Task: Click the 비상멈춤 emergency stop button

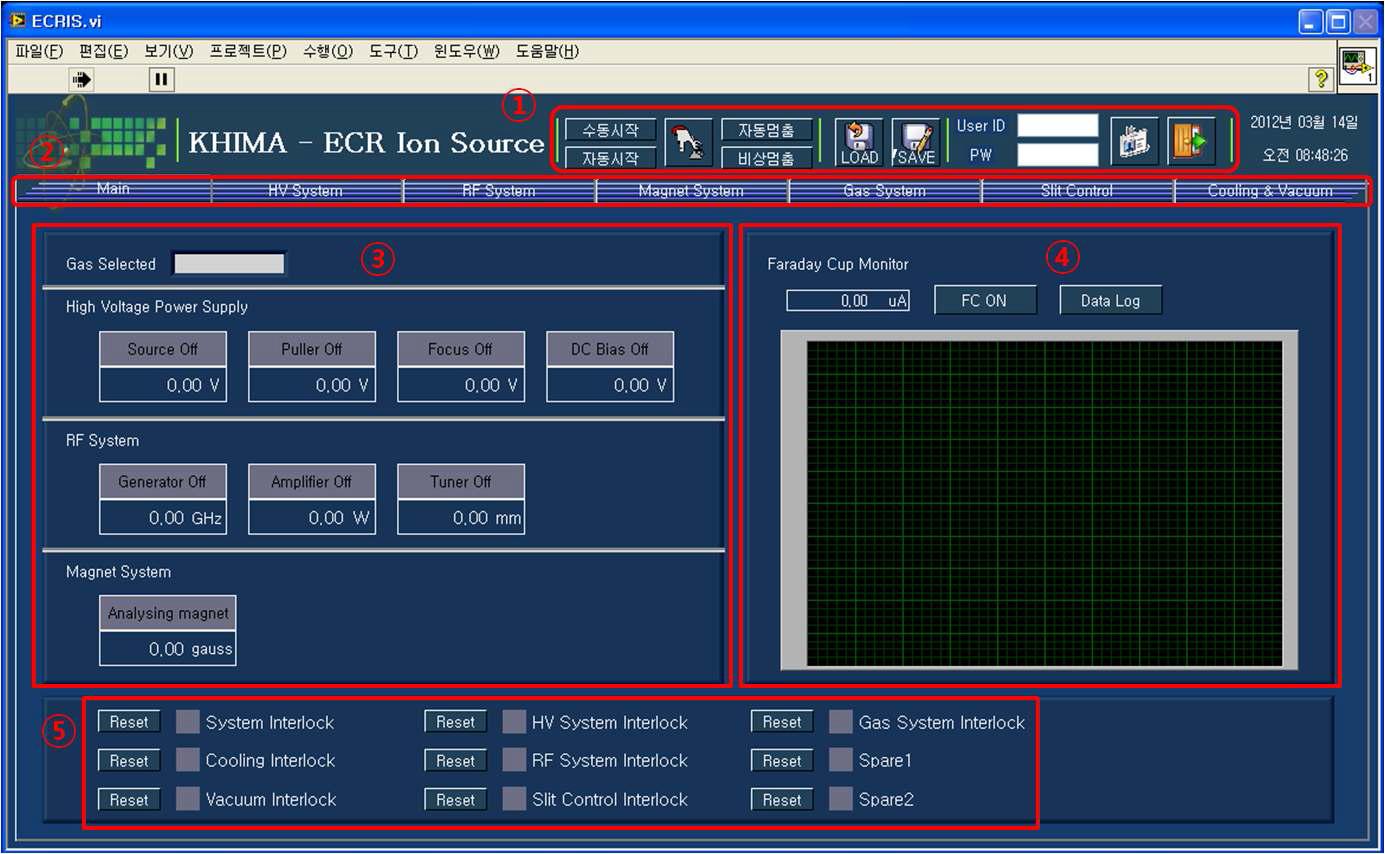Action: [x=766, y=157]
